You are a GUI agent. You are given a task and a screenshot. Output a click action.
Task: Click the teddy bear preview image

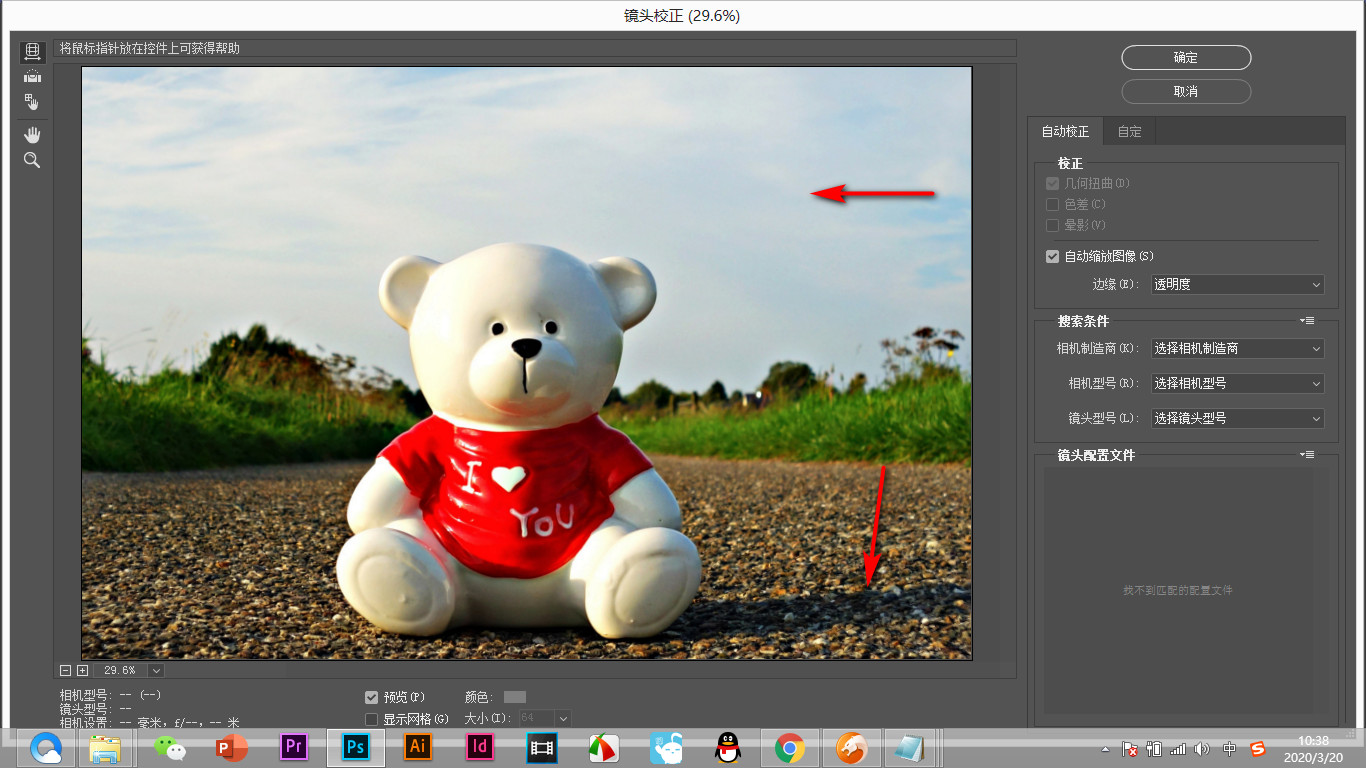point(527,363)
